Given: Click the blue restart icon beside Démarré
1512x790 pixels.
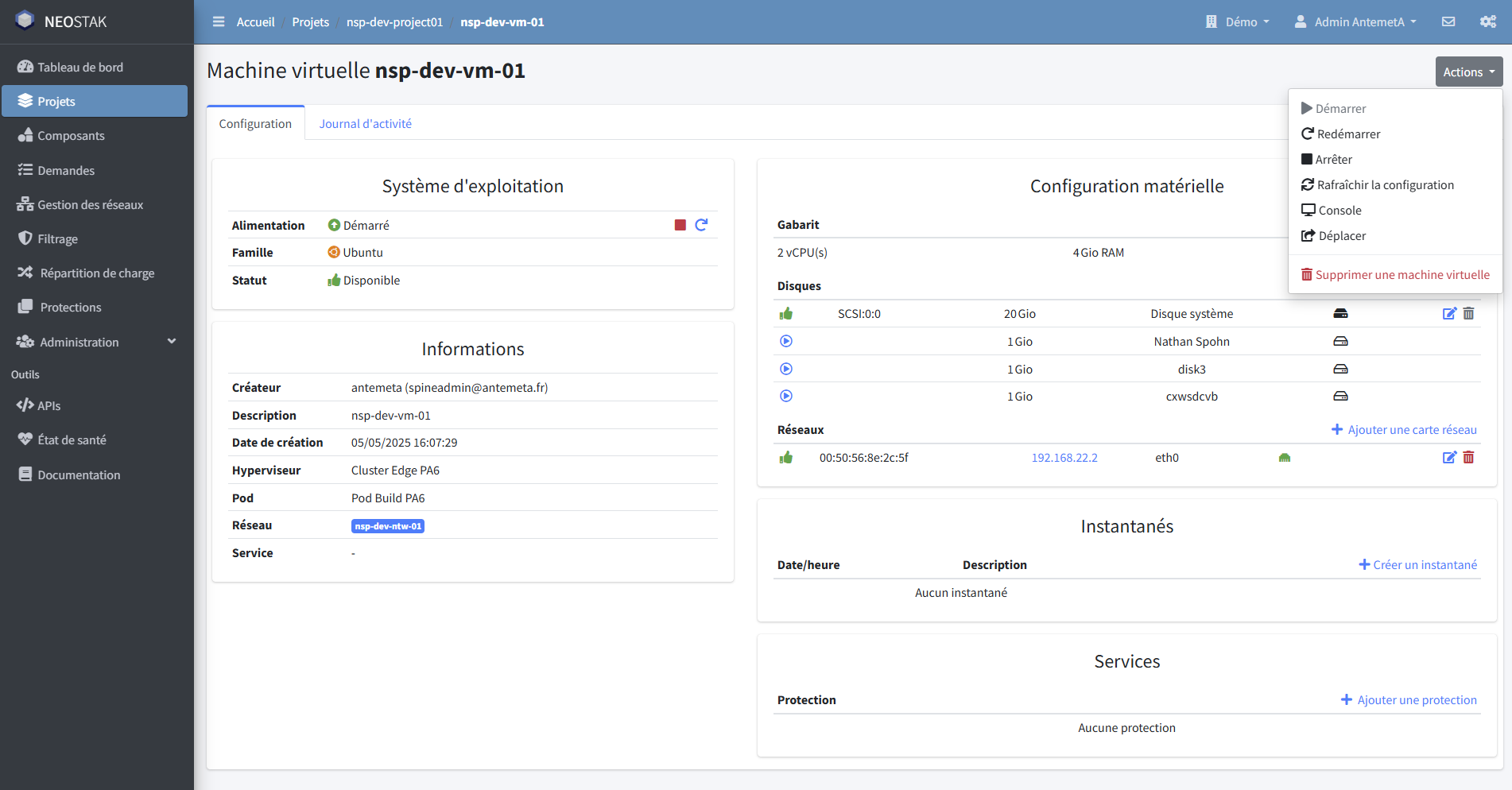Looking at the screenshot, I should point(701,225).
